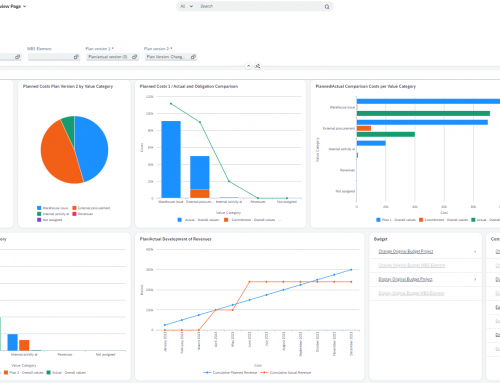The height and width of the screenshot is (383, 500).
Task: Click into the Search input field
Action: [x=260, y=6]
